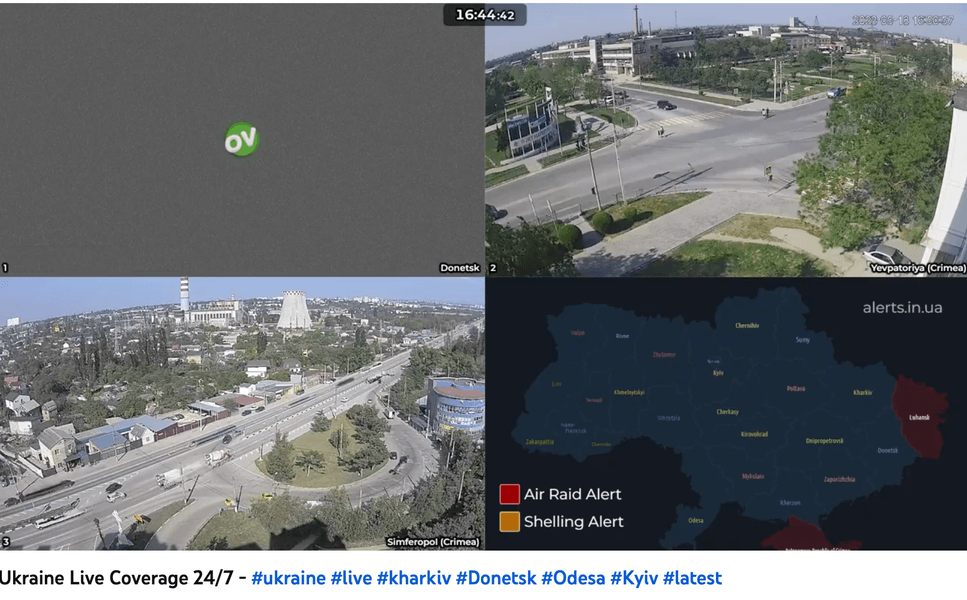Click the 16:44:42 clock overlay
Viewport: 967px width, 600px height.
(485, 15)
